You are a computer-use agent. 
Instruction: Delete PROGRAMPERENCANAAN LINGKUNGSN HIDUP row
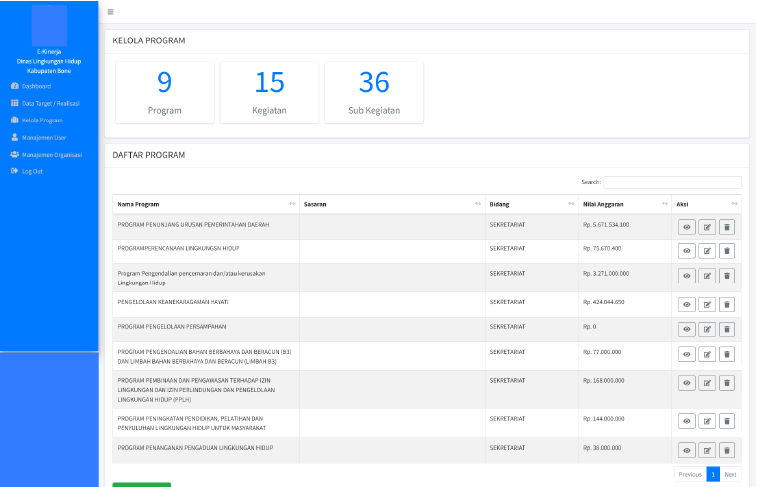point(727,250)
